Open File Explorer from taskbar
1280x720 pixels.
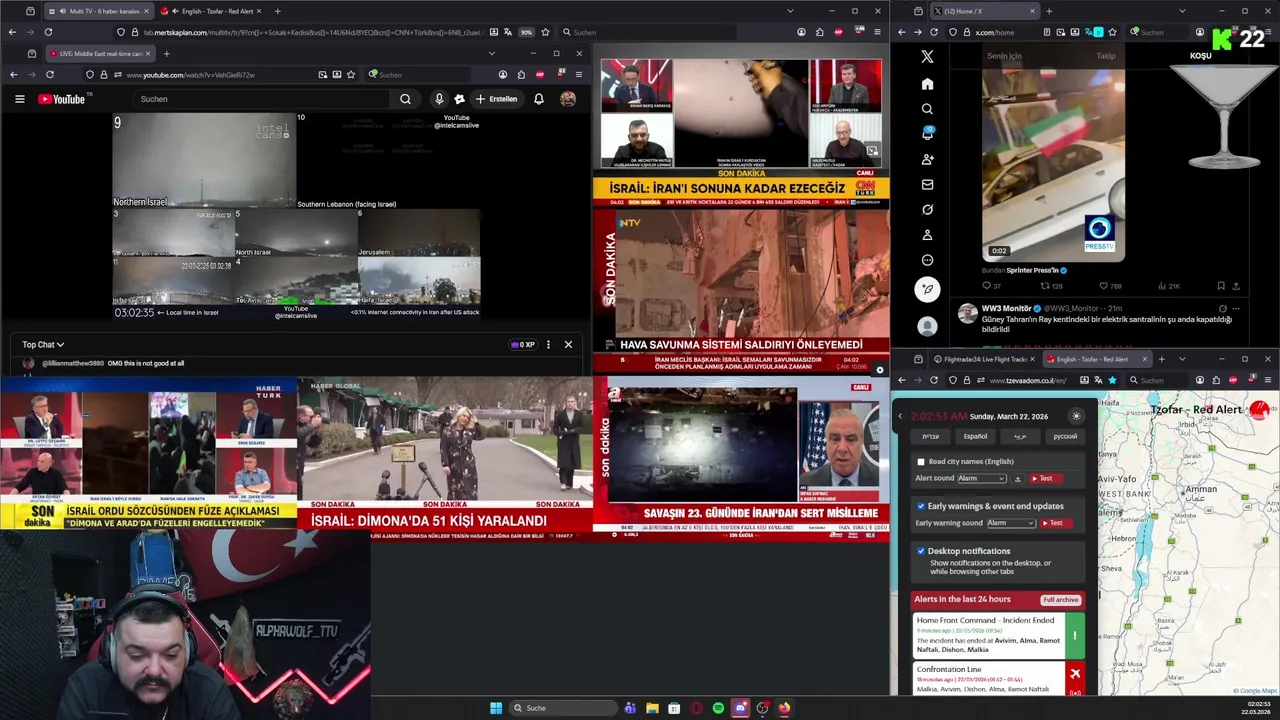[652, 708]
